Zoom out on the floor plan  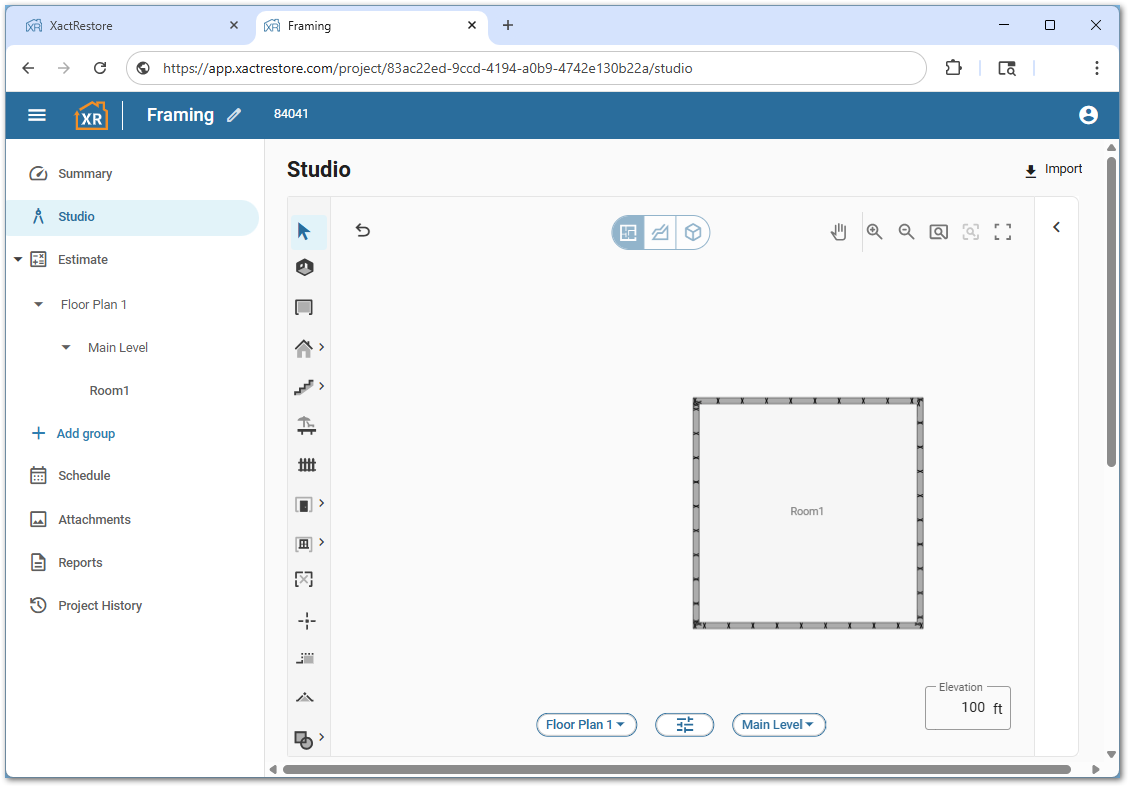tap(906, 231)
